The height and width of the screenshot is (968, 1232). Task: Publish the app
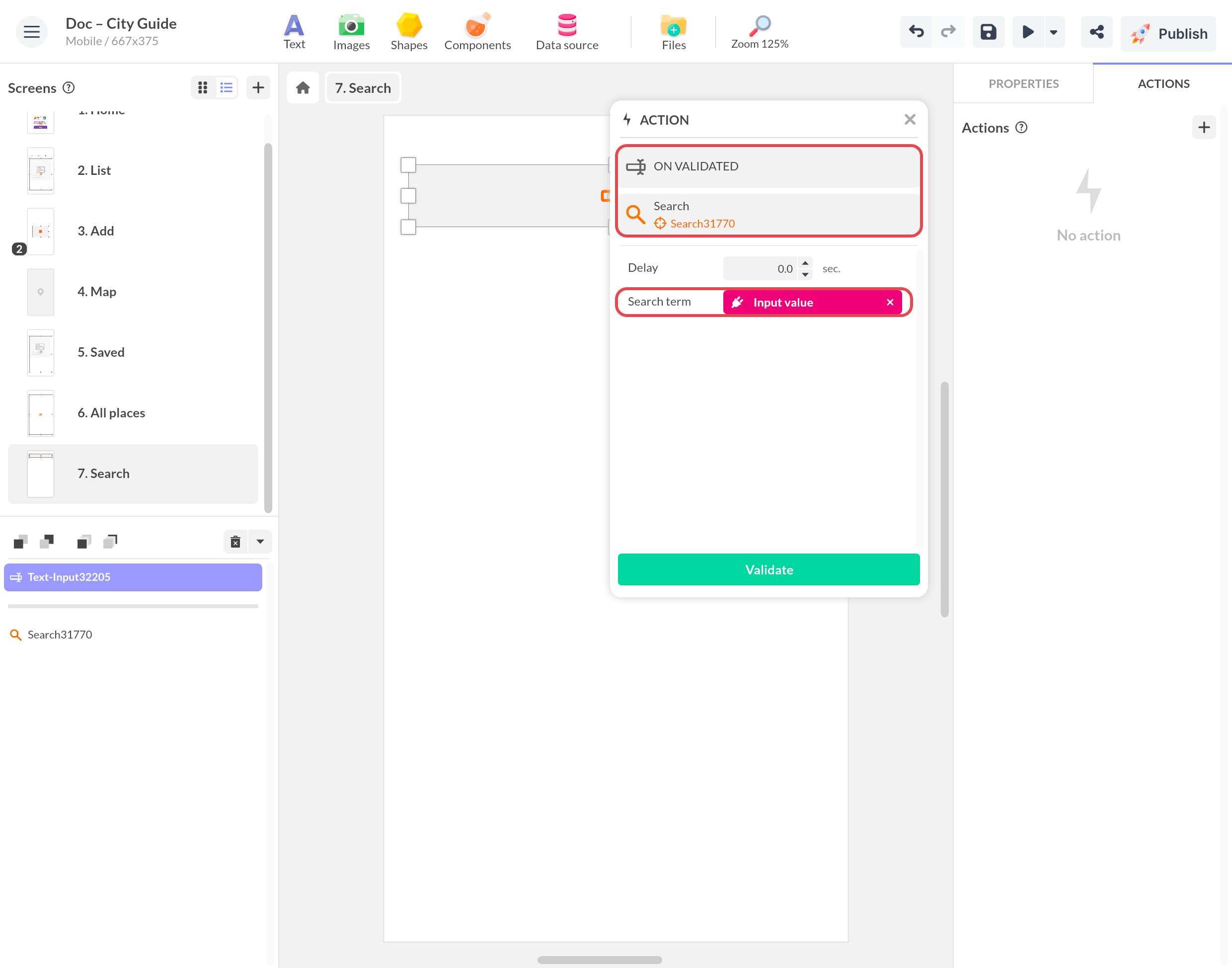coord(1168,33)
